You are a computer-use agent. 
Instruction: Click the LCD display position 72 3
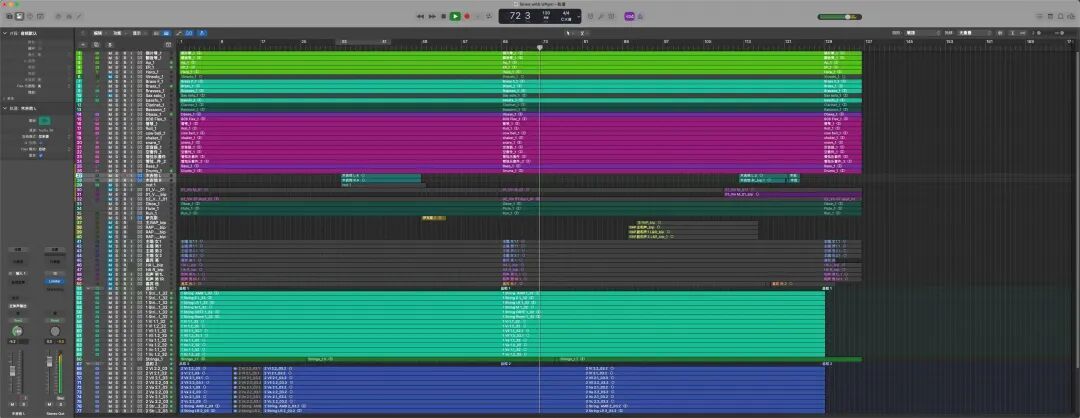[x=520, y=17]
